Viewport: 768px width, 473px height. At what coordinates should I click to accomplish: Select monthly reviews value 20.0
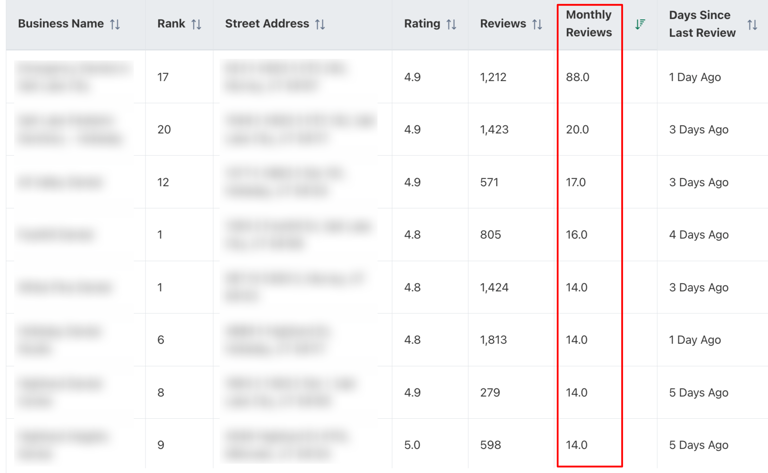577,130
